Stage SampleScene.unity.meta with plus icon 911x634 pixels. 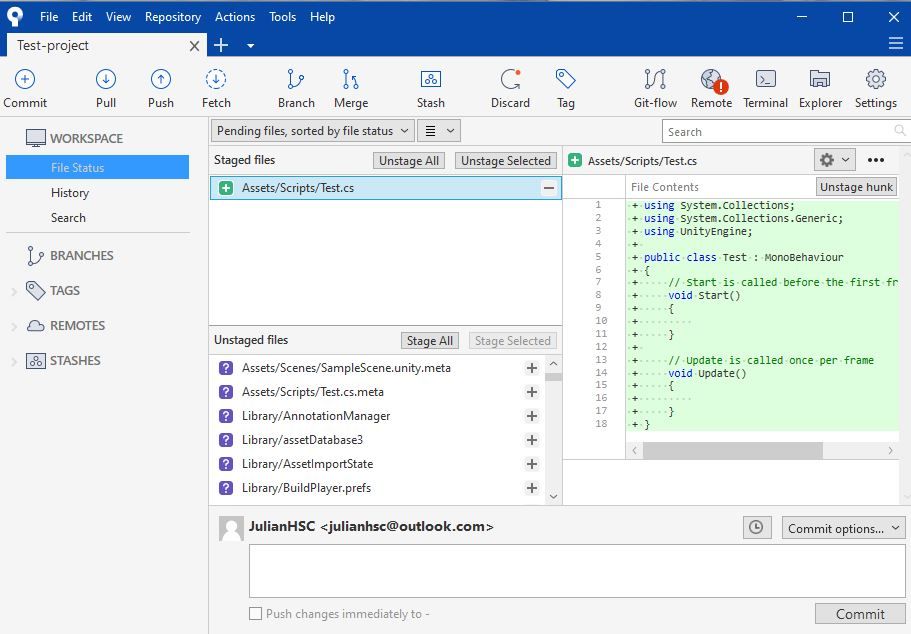coord(532,368)
